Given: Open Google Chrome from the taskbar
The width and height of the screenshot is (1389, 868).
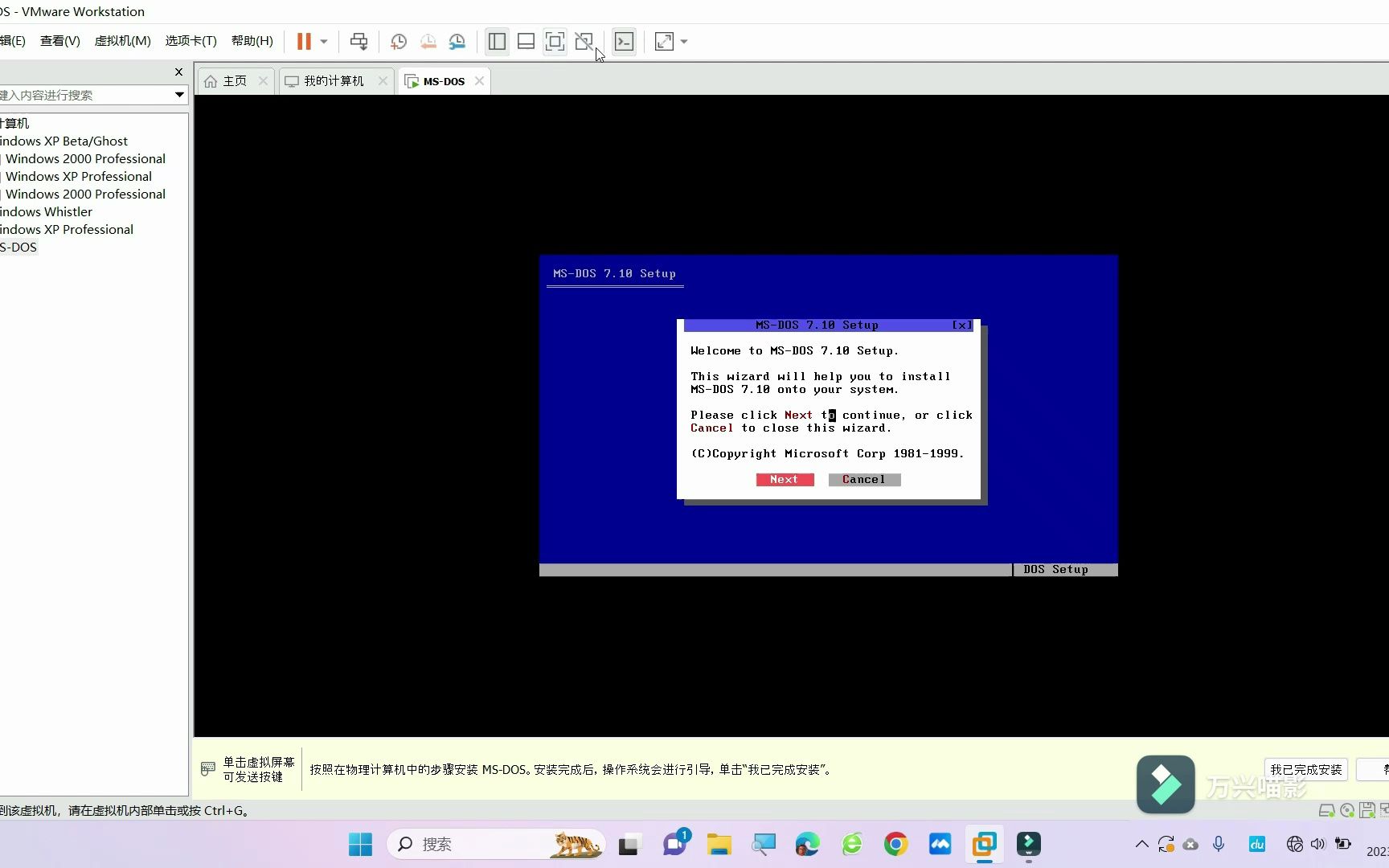Looking at the screenshot, I should pos(895,844).
